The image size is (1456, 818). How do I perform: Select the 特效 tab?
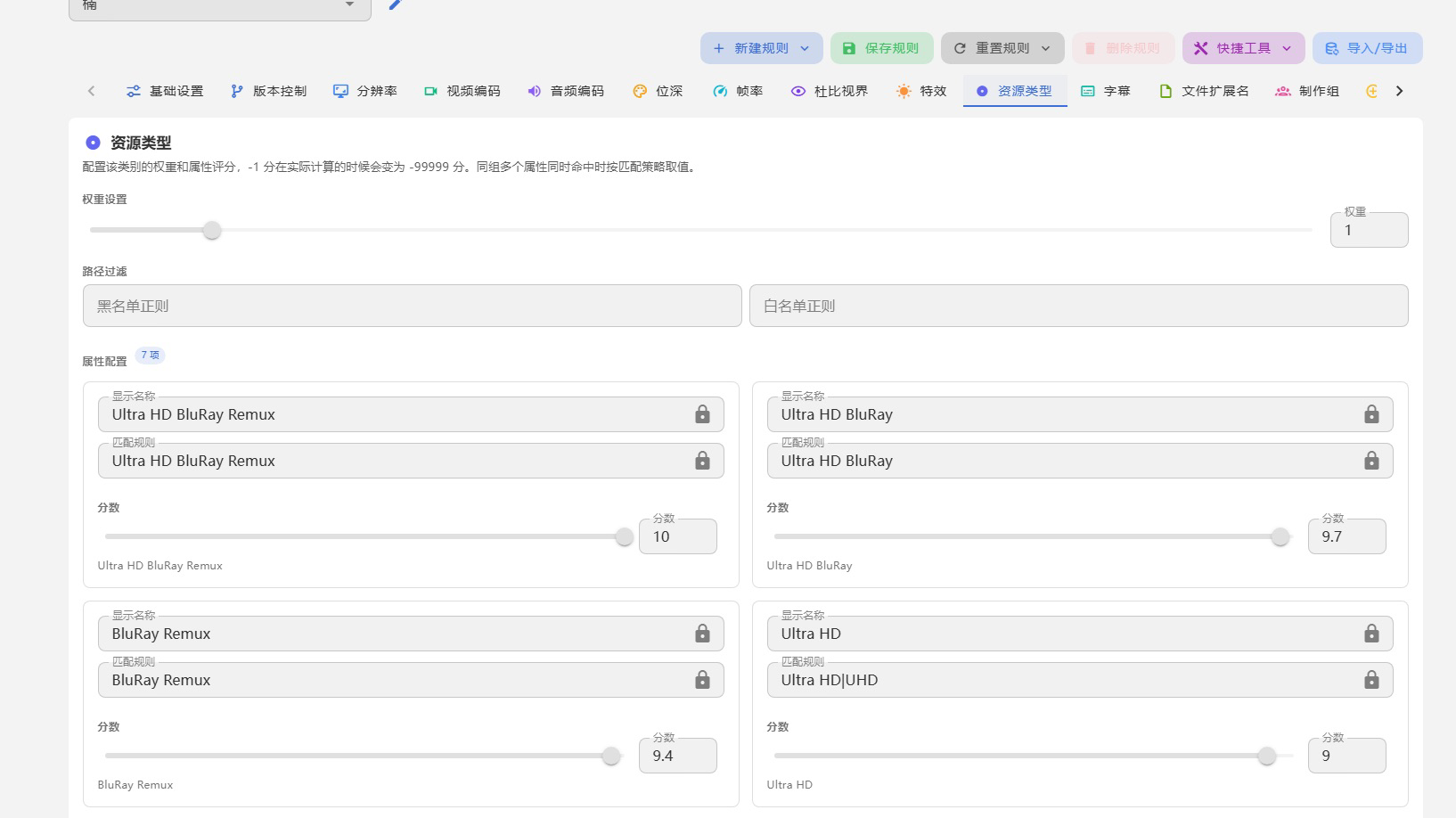(x=921, y=91)
